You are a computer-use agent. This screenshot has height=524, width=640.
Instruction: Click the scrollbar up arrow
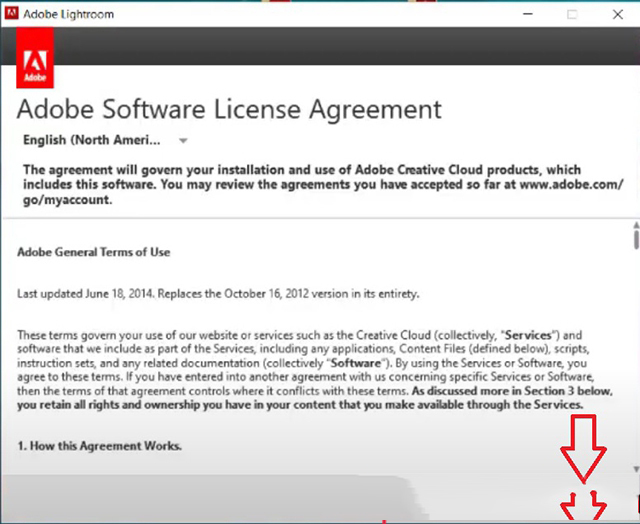pyautogui.click(x=636, y=225)
